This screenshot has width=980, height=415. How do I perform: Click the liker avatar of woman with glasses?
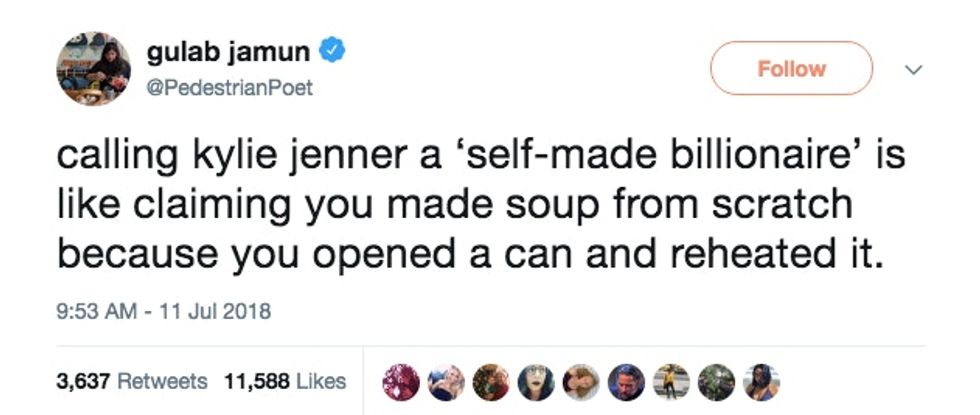pyautogui.click(x=538, y=381)
